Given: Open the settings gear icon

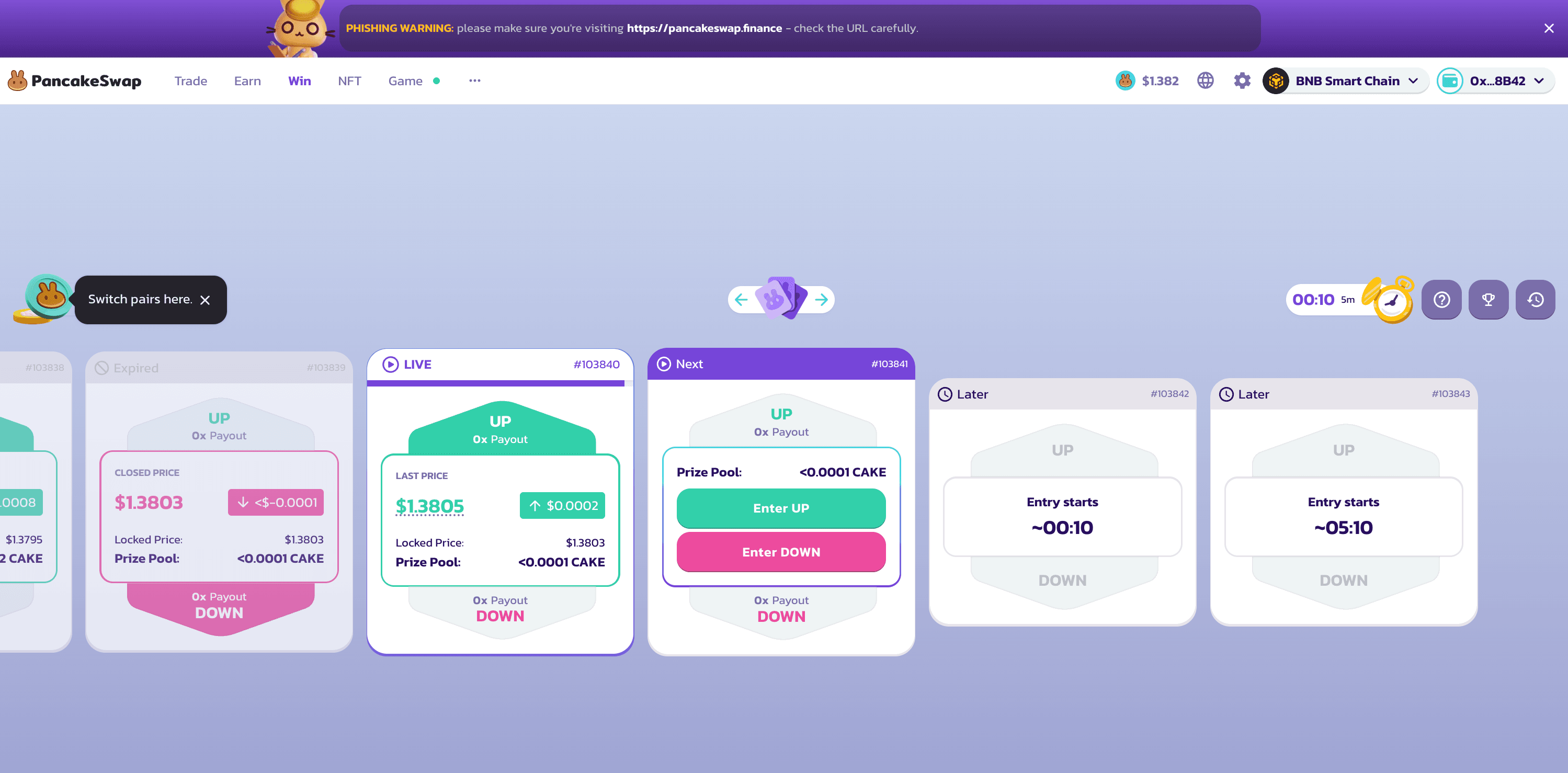Looking at the screenshot, I should pos(1242,81).
